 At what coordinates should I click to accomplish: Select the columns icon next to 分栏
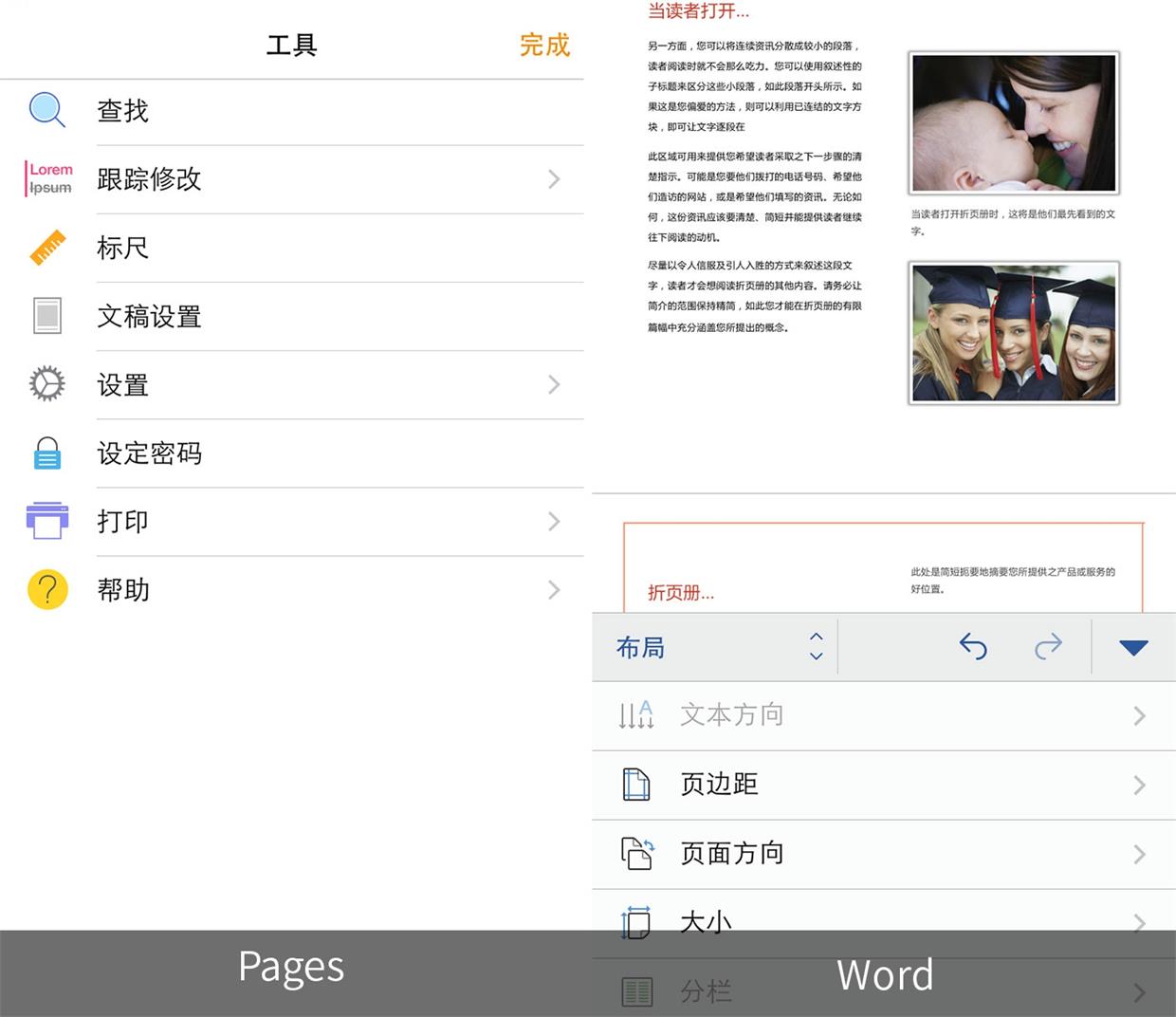pyautogui.click(x=636, y=990)
